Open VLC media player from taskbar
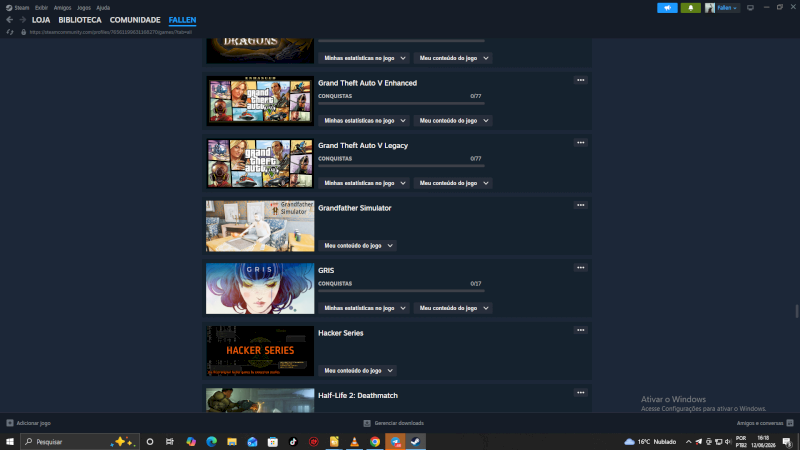The image size is (800, 450). (x=355, y=442)
